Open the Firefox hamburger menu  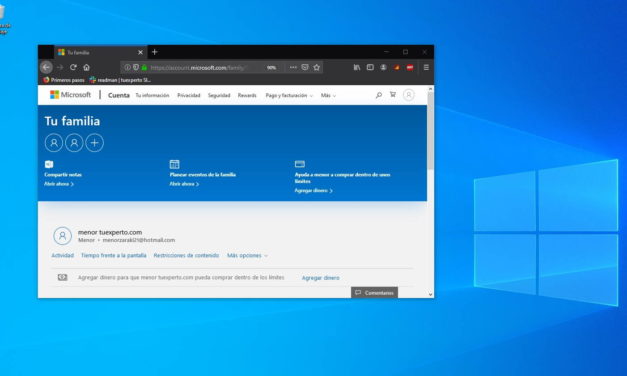(x=426, y=67)
